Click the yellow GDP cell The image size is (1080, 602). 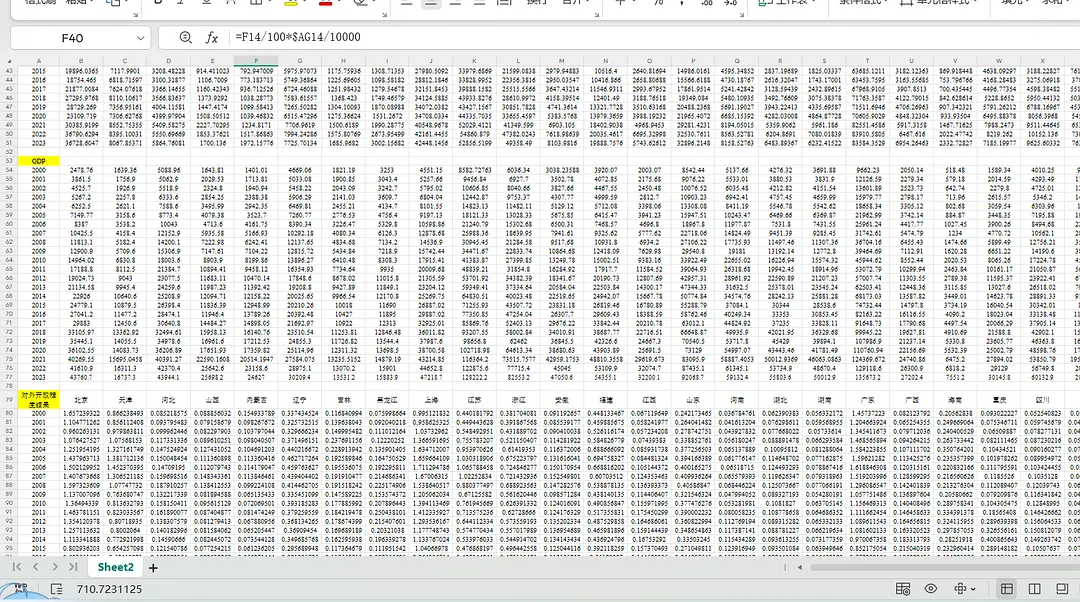pos(39,160)
